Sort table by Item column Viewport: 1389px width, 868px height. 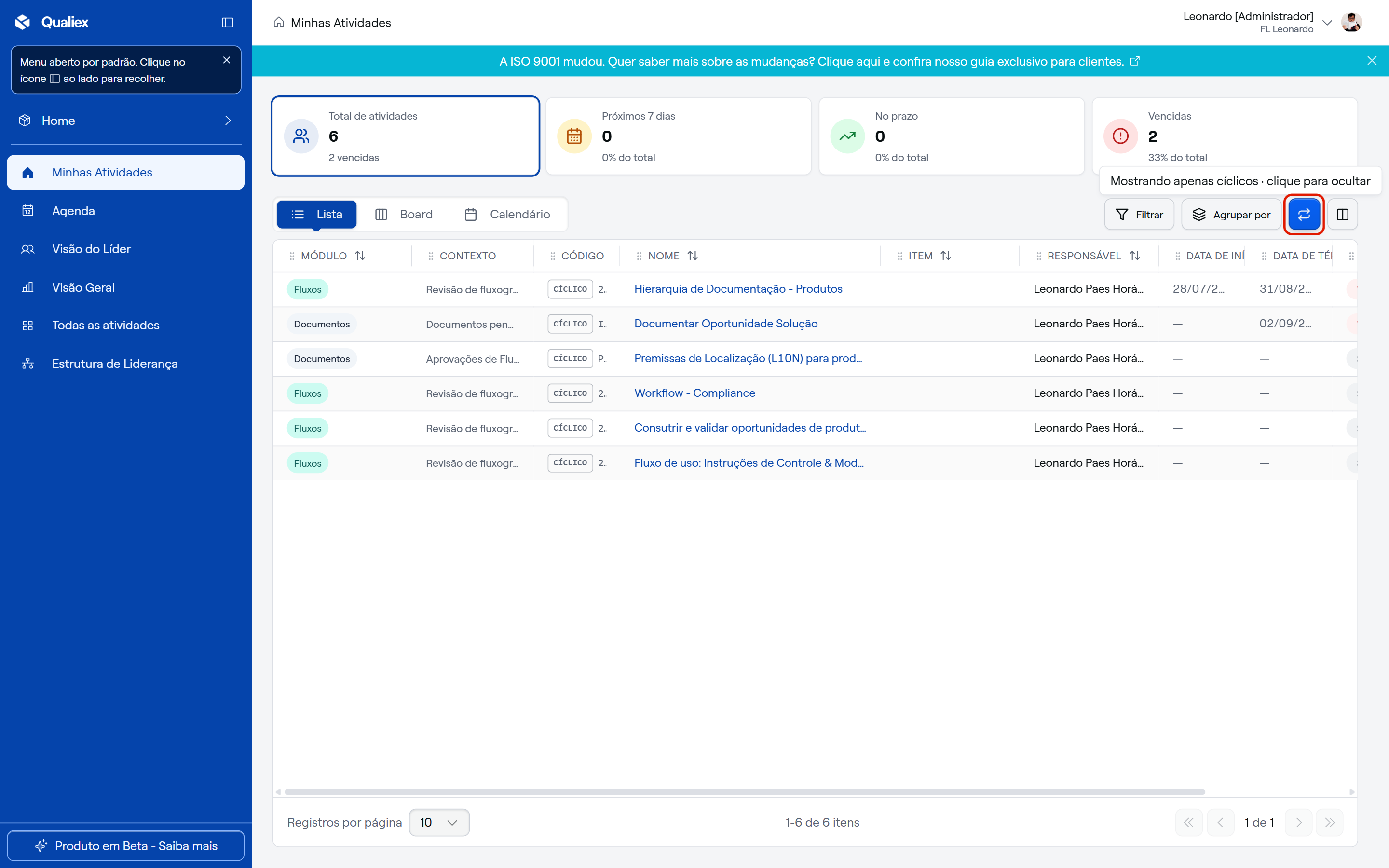click(946, 256)
